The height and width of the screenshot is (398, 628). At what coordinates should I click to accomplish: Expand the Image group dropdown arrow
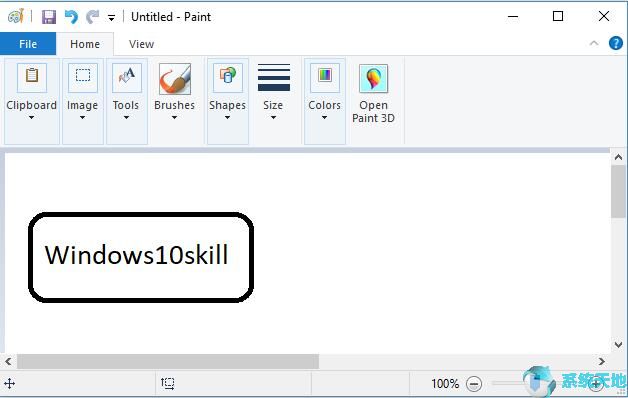[x=82, y=117]
